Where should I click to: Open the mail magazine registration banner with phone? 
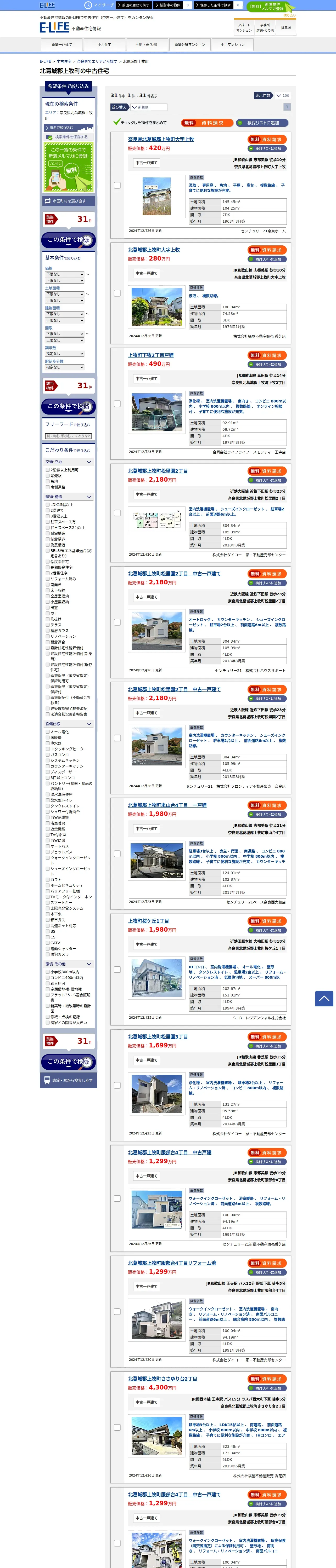[68, 168]
